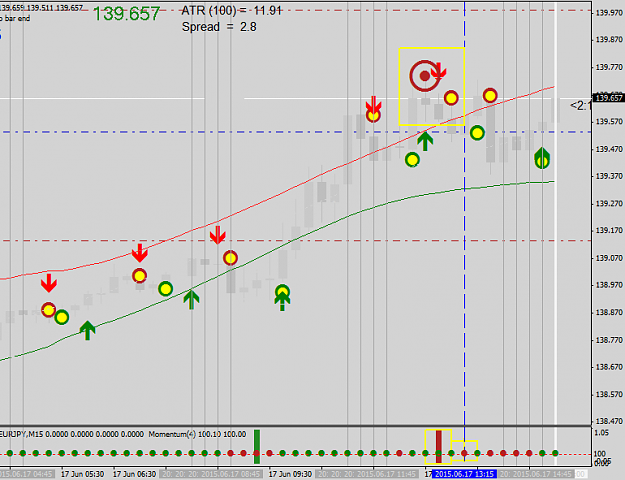625x480 pixels.
Task: Click the leftmost green up arrow on green line
Action: [x=88, y=330]
